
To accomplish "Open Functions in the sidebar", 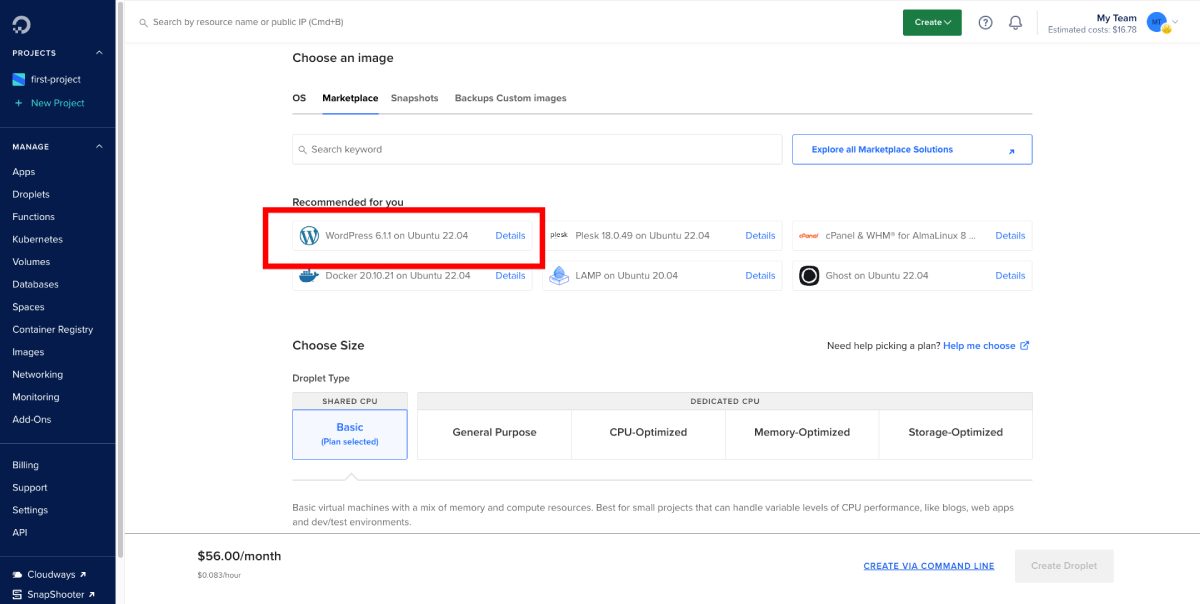I will 33,217.
